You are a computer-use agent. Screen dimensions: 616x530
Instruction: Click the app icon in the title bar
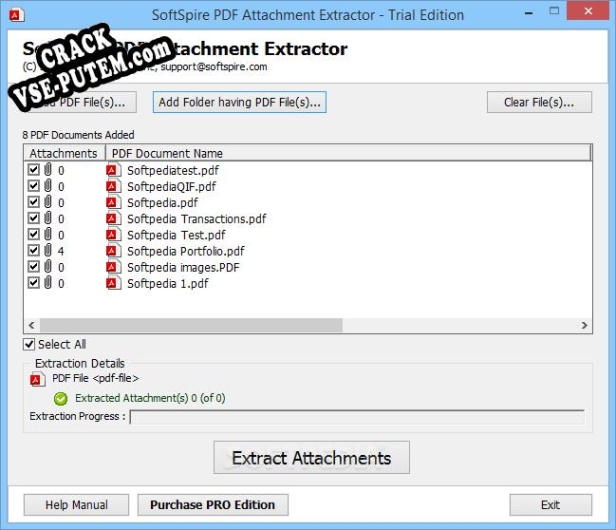pyautogui.click(x=14, y=15)
